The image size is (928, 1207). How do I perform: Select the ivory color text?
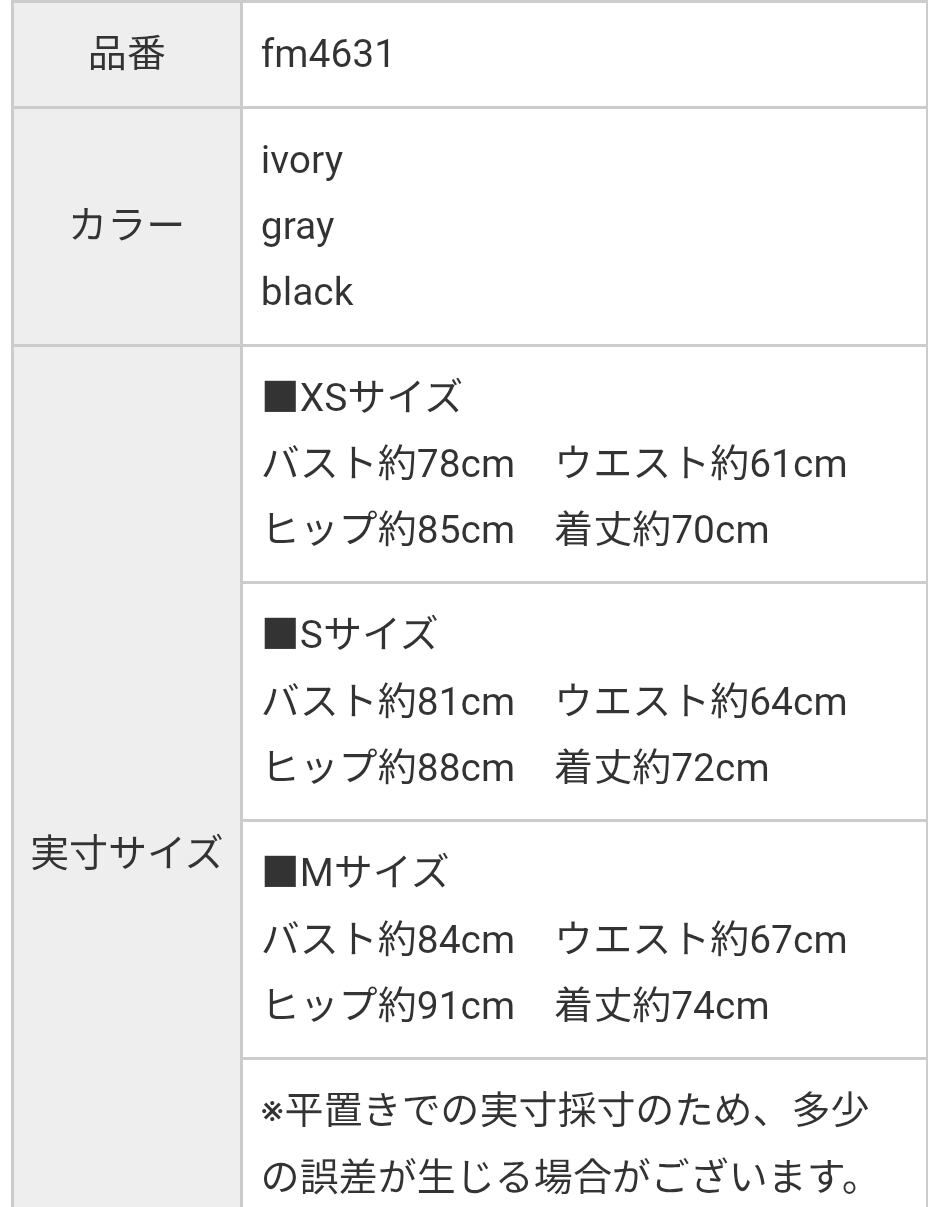(x=302, y=160)
